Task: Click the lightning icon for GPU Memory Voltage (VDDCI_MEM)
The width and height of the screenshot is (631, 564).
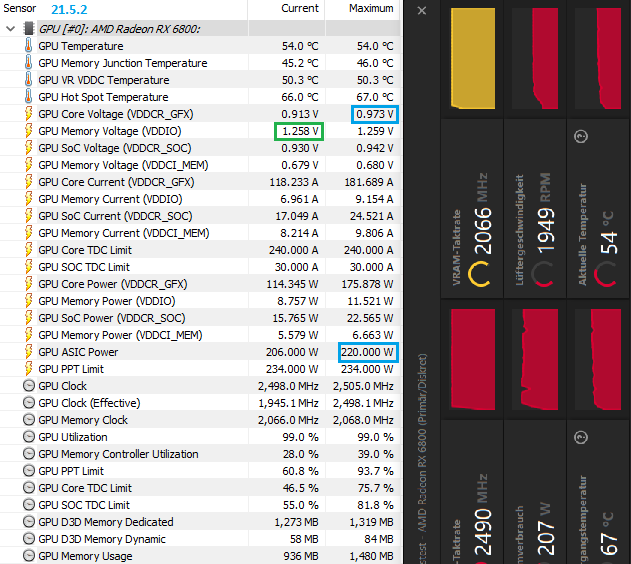Action: tap(29, 165)
